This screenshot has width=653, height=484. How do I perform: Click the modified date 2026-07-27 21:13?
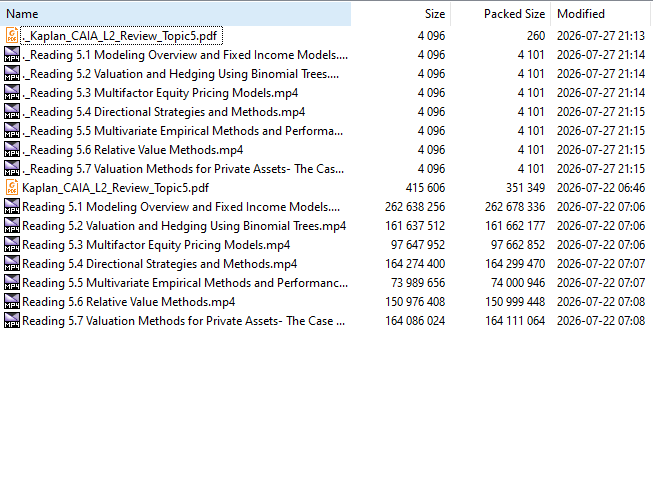601,36
